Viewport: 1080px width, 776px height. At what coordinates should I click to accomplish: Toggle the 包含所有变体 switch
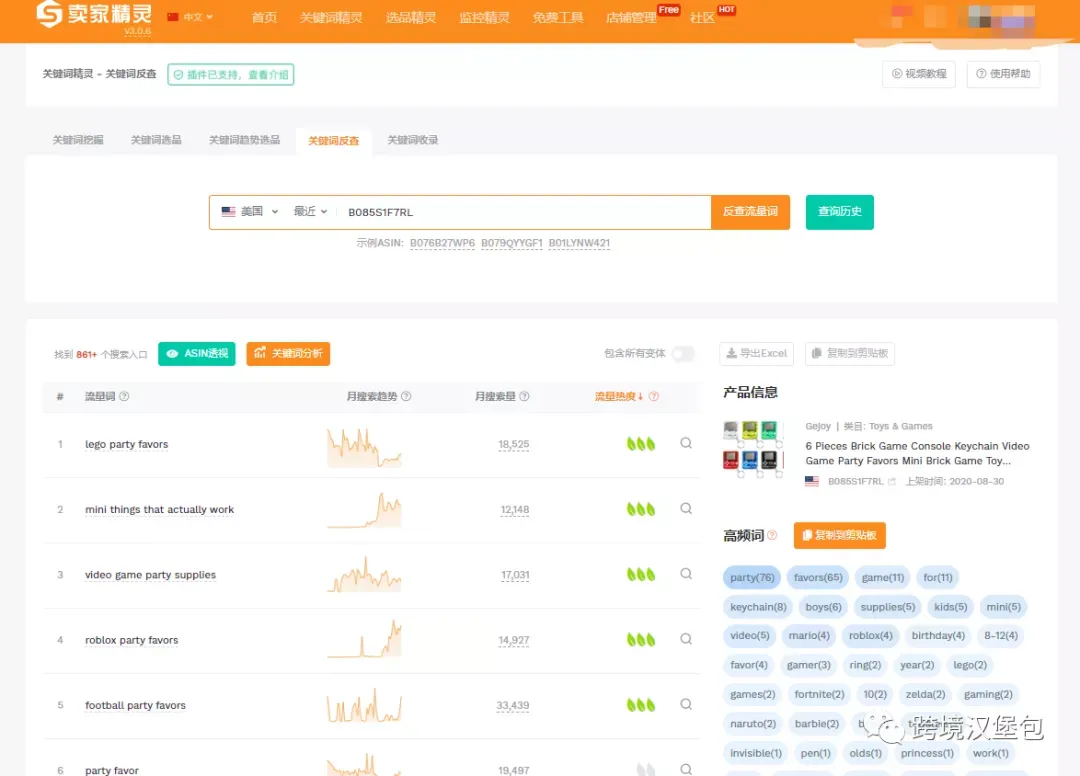[x=683, y=353]
